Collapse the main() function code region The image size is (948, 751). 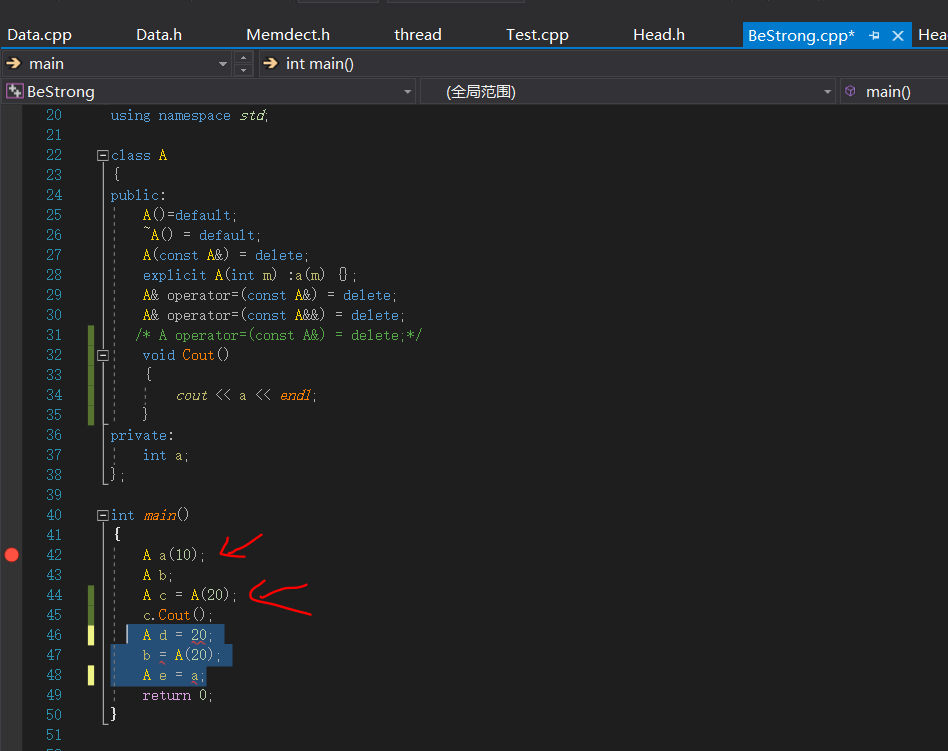(102, 514)
